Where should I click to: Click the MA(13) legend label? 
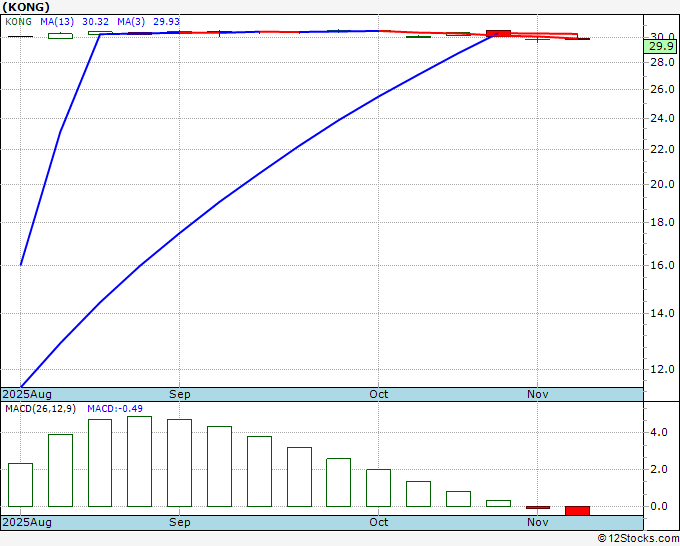click(x=57, y=22)
